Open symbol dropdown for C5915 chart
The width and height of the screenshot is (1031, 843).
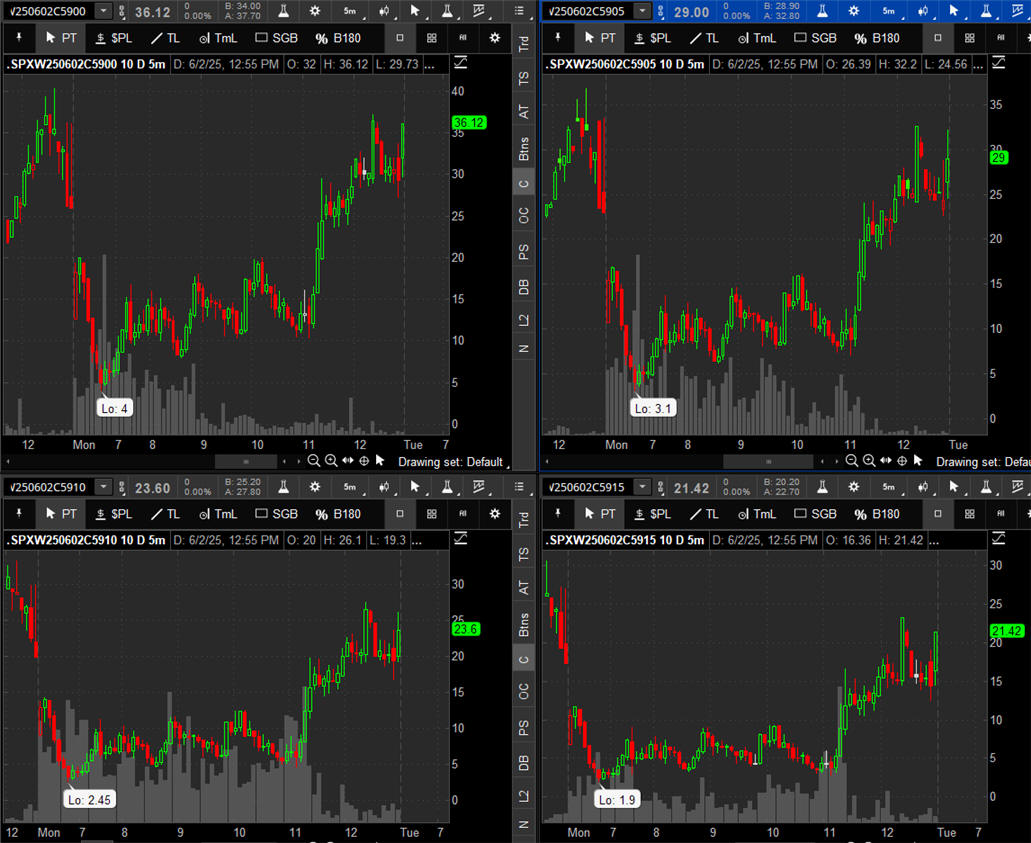(x=642, y=487)
